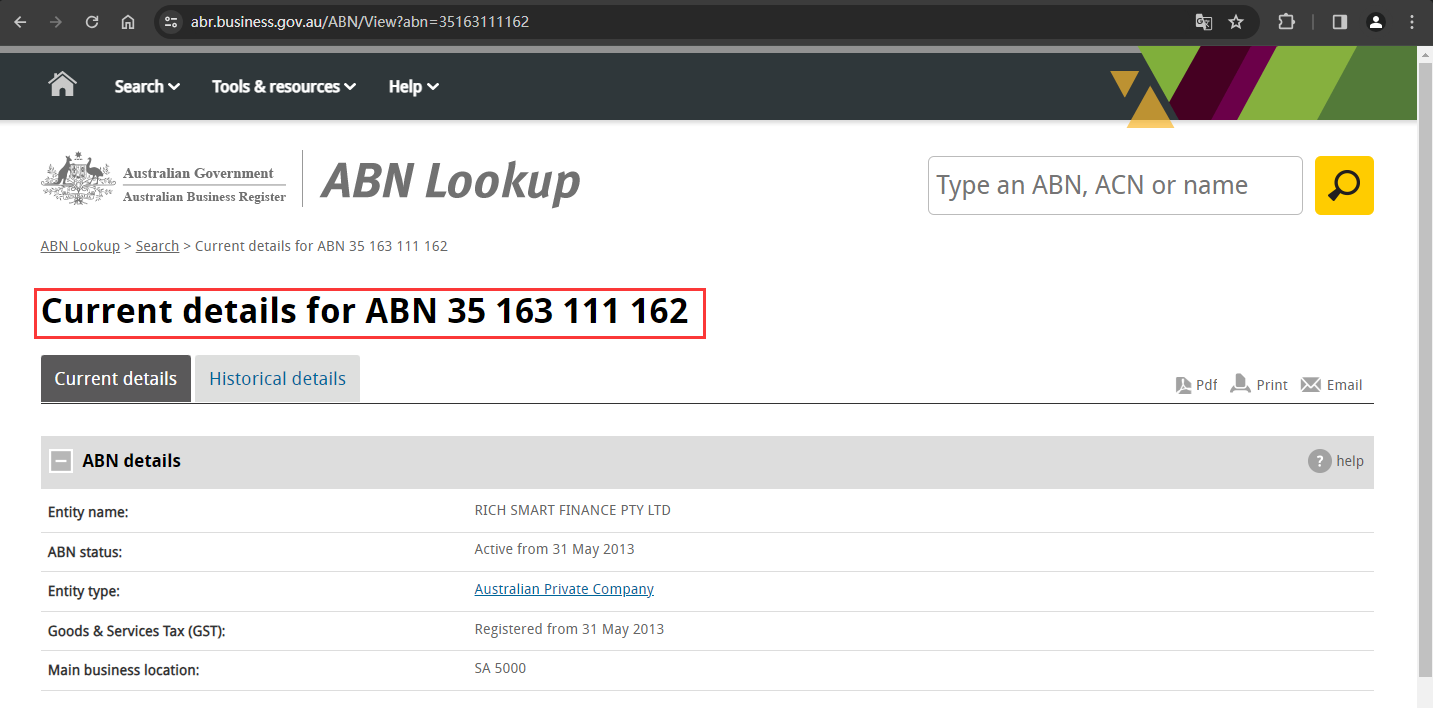The width and height of the screenshot is (1433, 708).
Task: Click the ABN Lookup breadcrumb link
Action: click(x=80, y=246)
